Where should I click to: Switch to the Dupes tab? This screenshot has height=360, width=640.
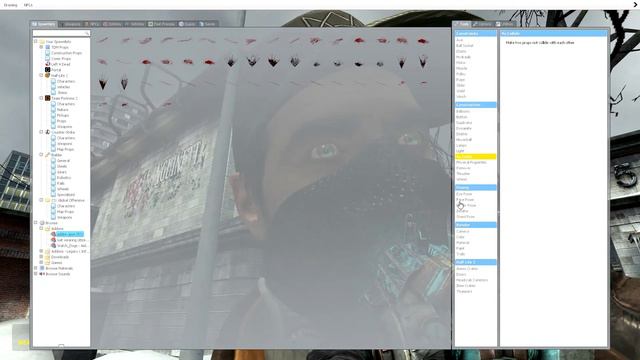187,24
